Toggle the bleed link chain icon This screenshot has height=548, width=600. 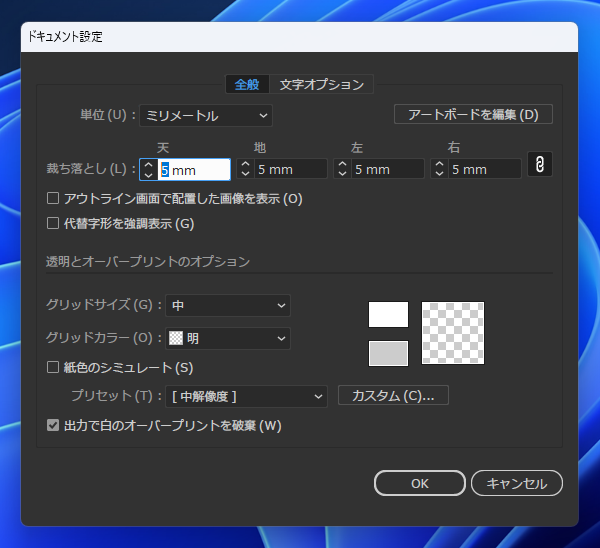[x=540, y=165]
